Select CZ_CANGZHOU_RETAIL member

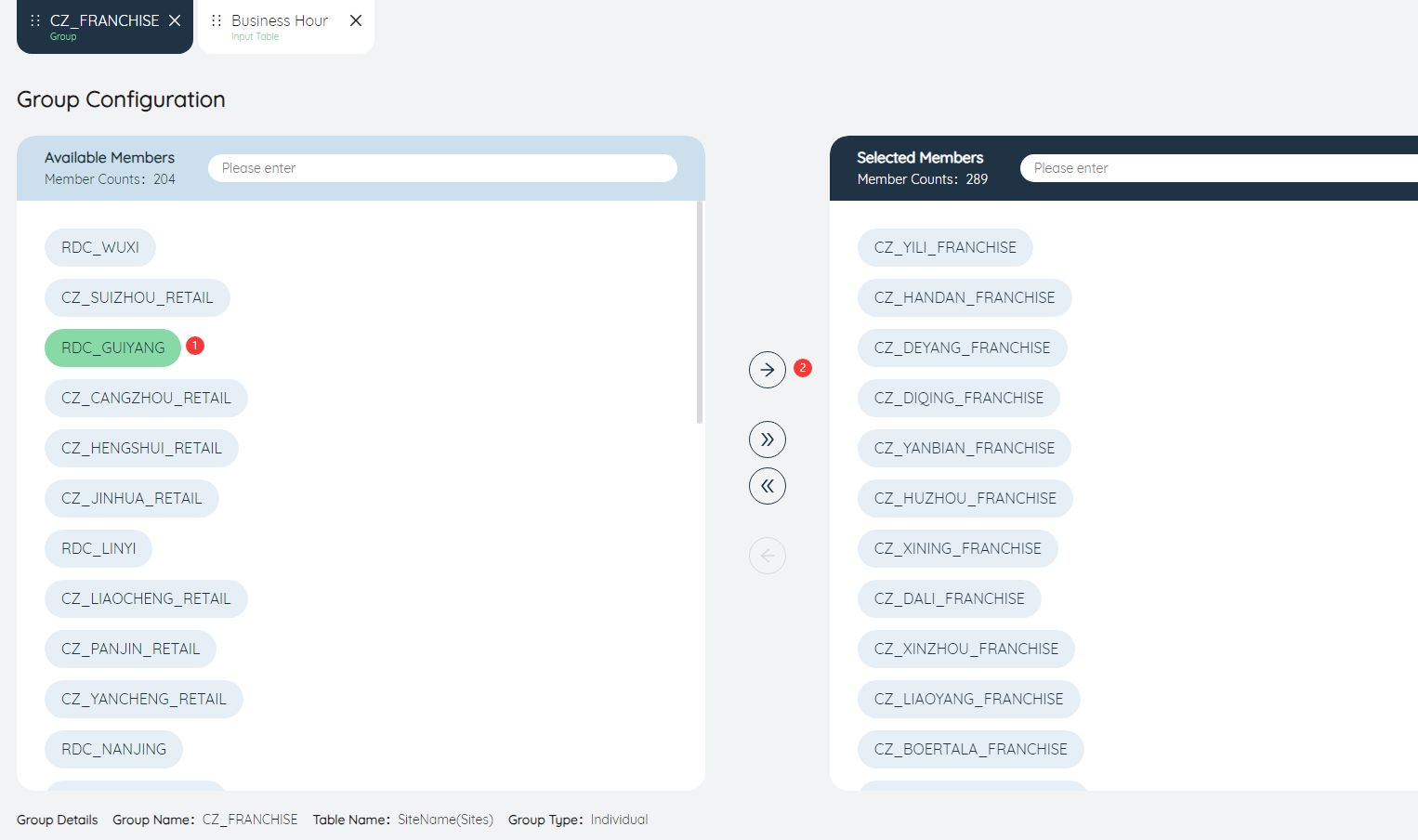pos(146,398)
